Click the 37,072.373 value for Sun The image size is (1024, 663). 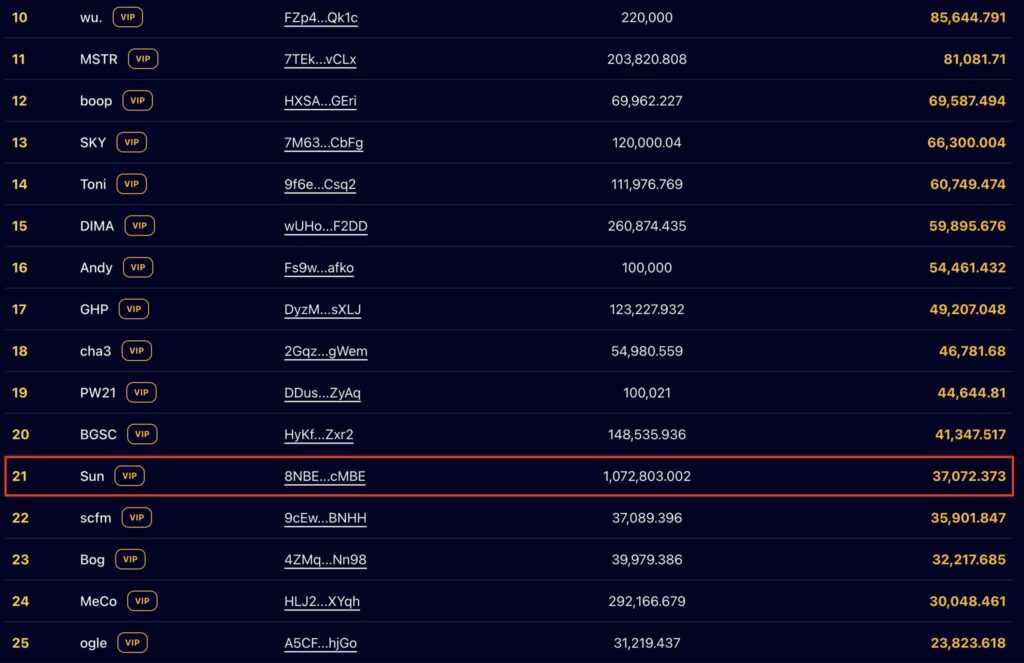tap(968, 476)
